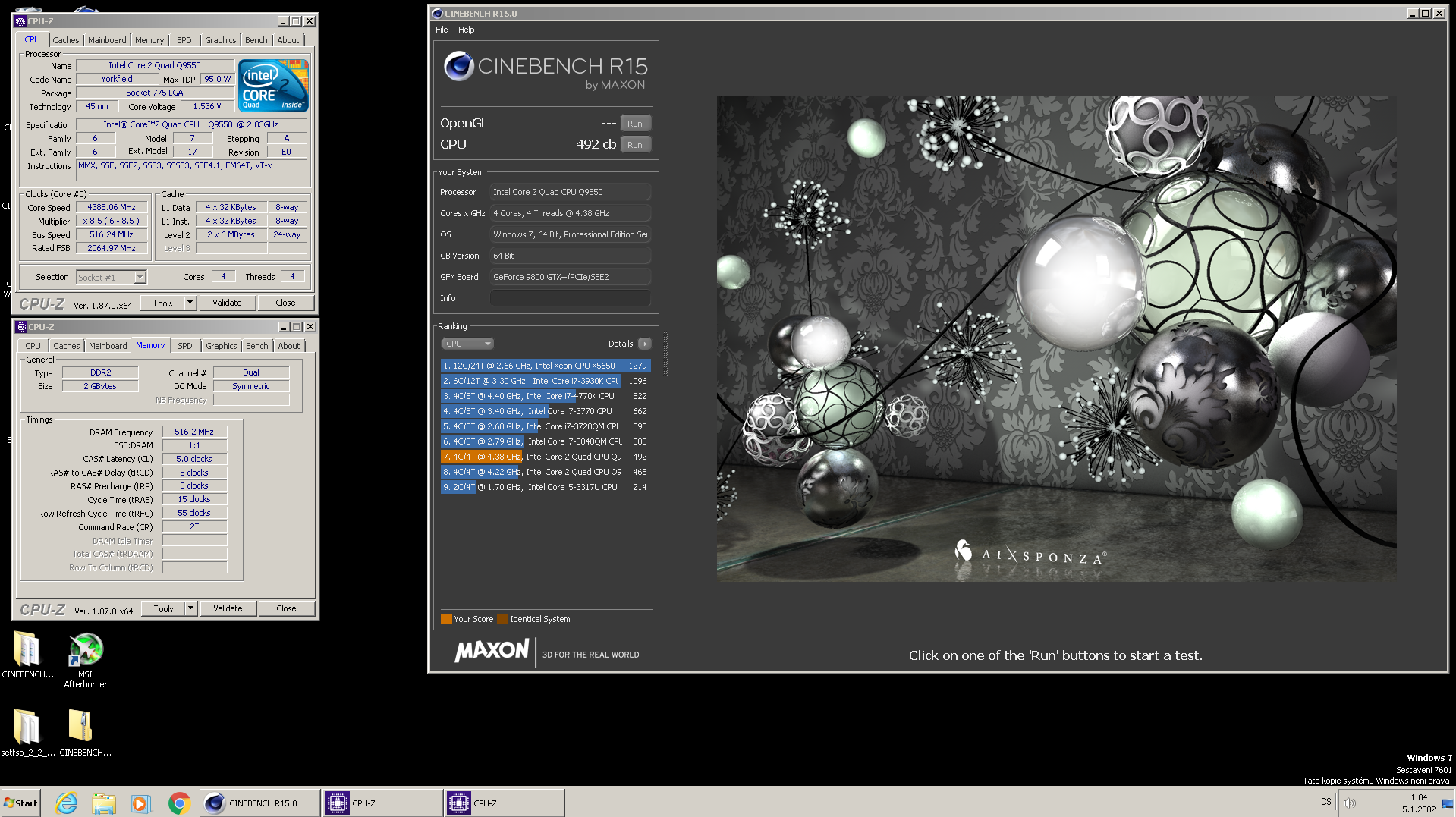The image size is (1456, 817).
Task: Switch to CPU tab in bottom CPU-Z
Action: pyautogui.click(x=33, y=346)
